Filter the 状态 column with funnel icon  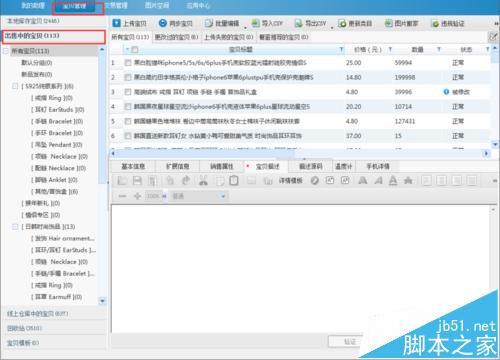487,49
